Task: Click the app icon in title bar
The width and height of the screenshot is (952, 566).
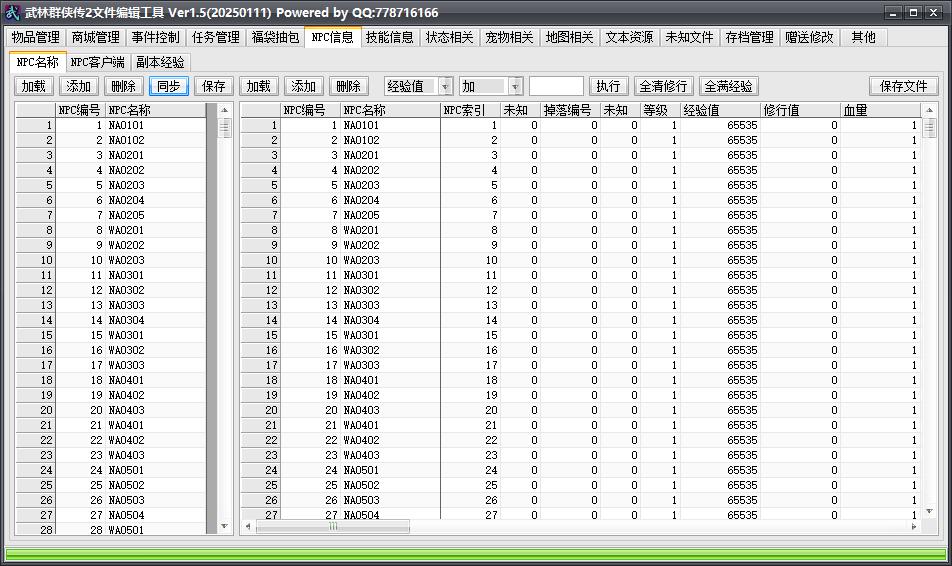Action: click(12, 12)
